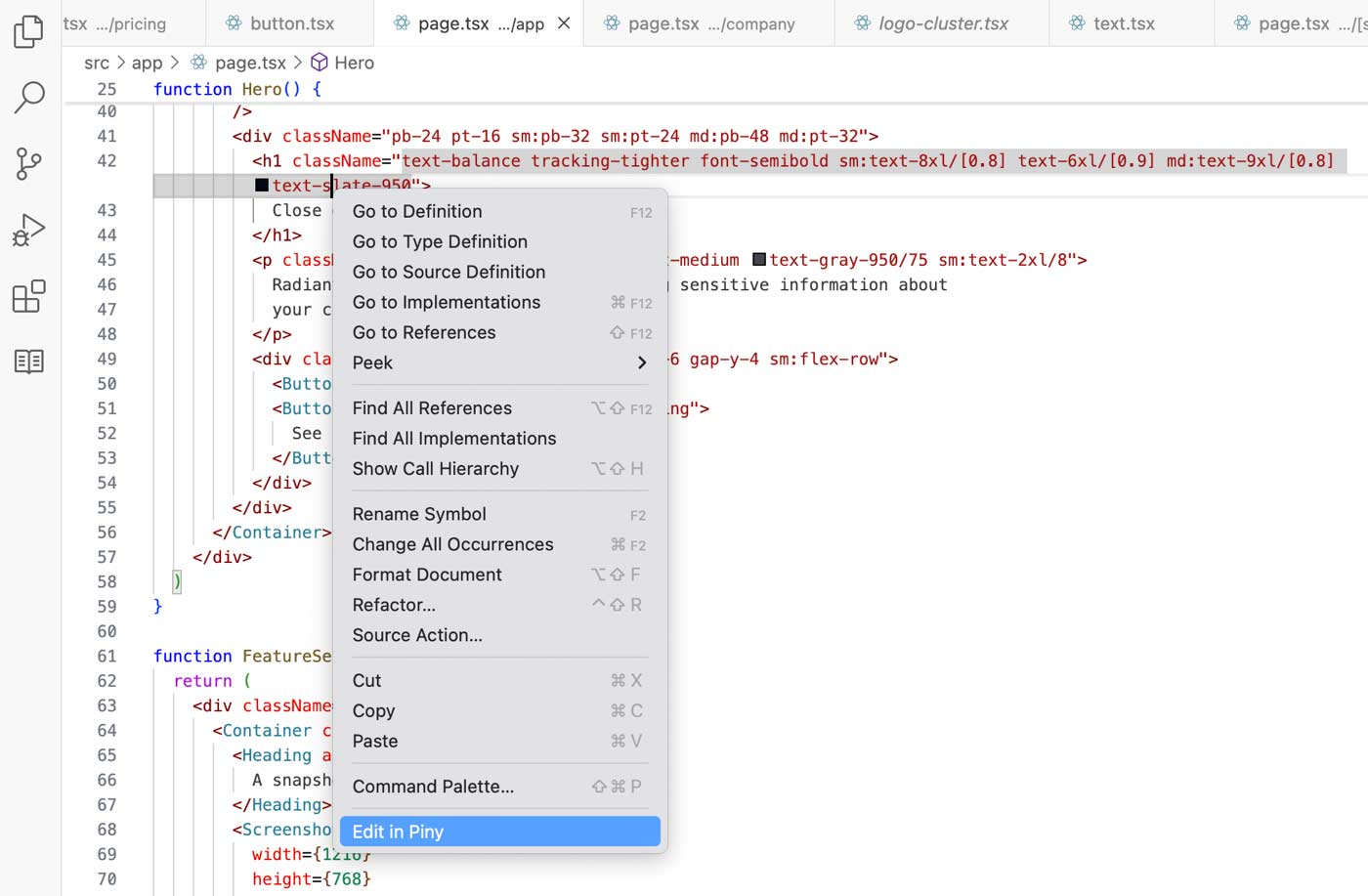The height and width of the screenshot is (896, 1368).
Task: Open the Extensions blocks icon
Action: (29, 296)
